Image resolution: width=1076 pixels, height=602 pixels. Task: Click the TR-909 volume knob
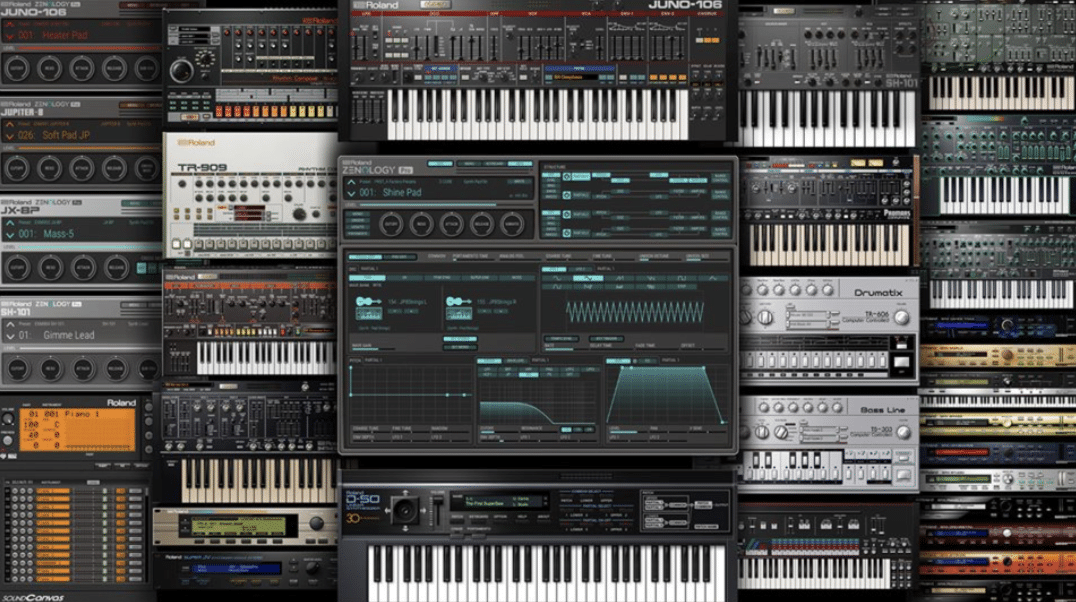tap(299, 214)
